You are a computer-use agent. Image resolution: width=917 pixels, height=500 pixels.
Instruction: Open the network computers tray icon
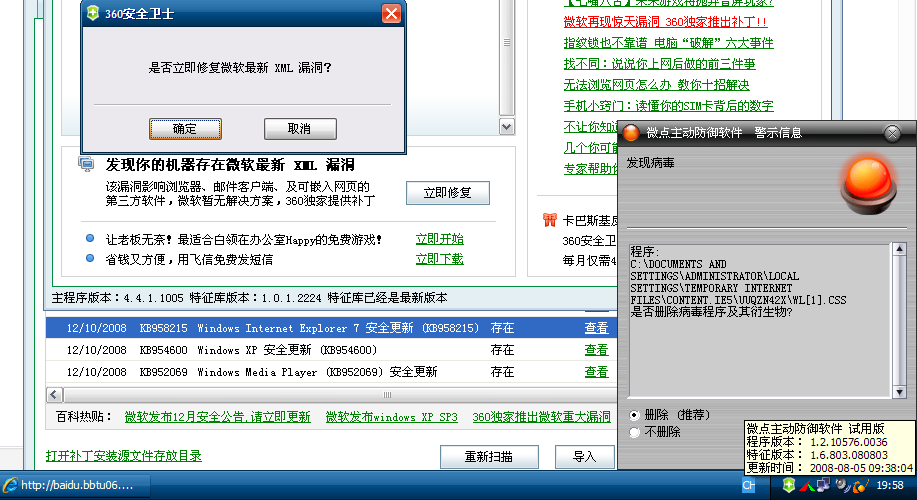(822, 485)
